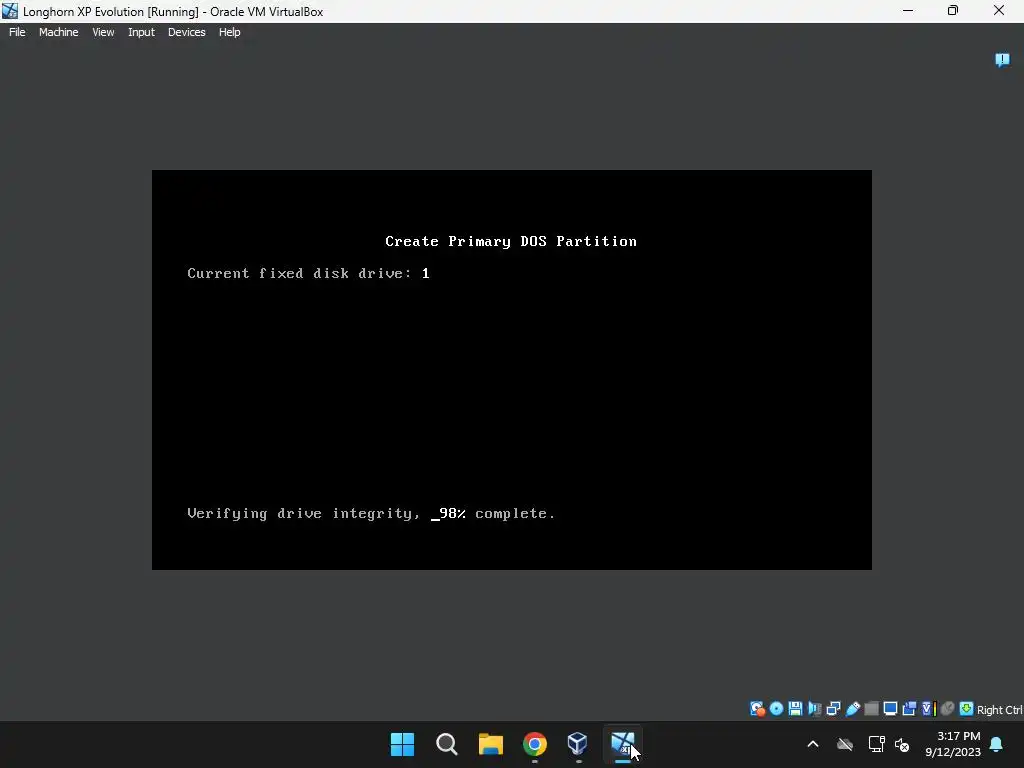Image resolution: width=1024 pixels, height=768 pixels.
Task: Click the "Current fixed disk drive: 1" line
Action: pos(308,274)
